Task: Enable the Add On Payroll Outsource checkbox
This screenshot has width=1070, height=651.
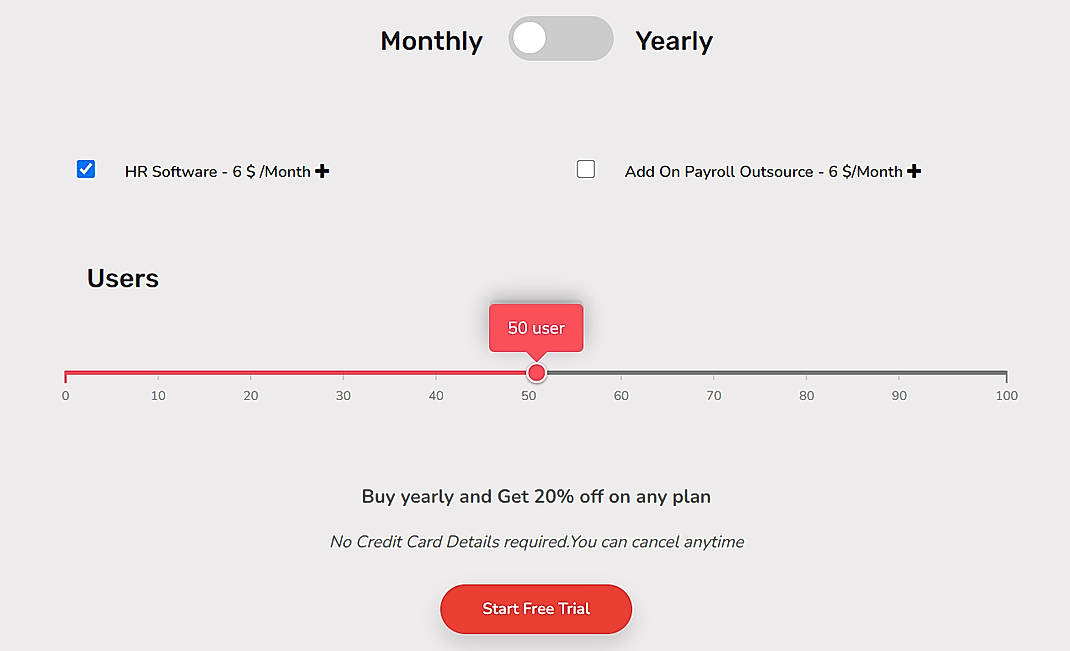Action: [586, 169]
